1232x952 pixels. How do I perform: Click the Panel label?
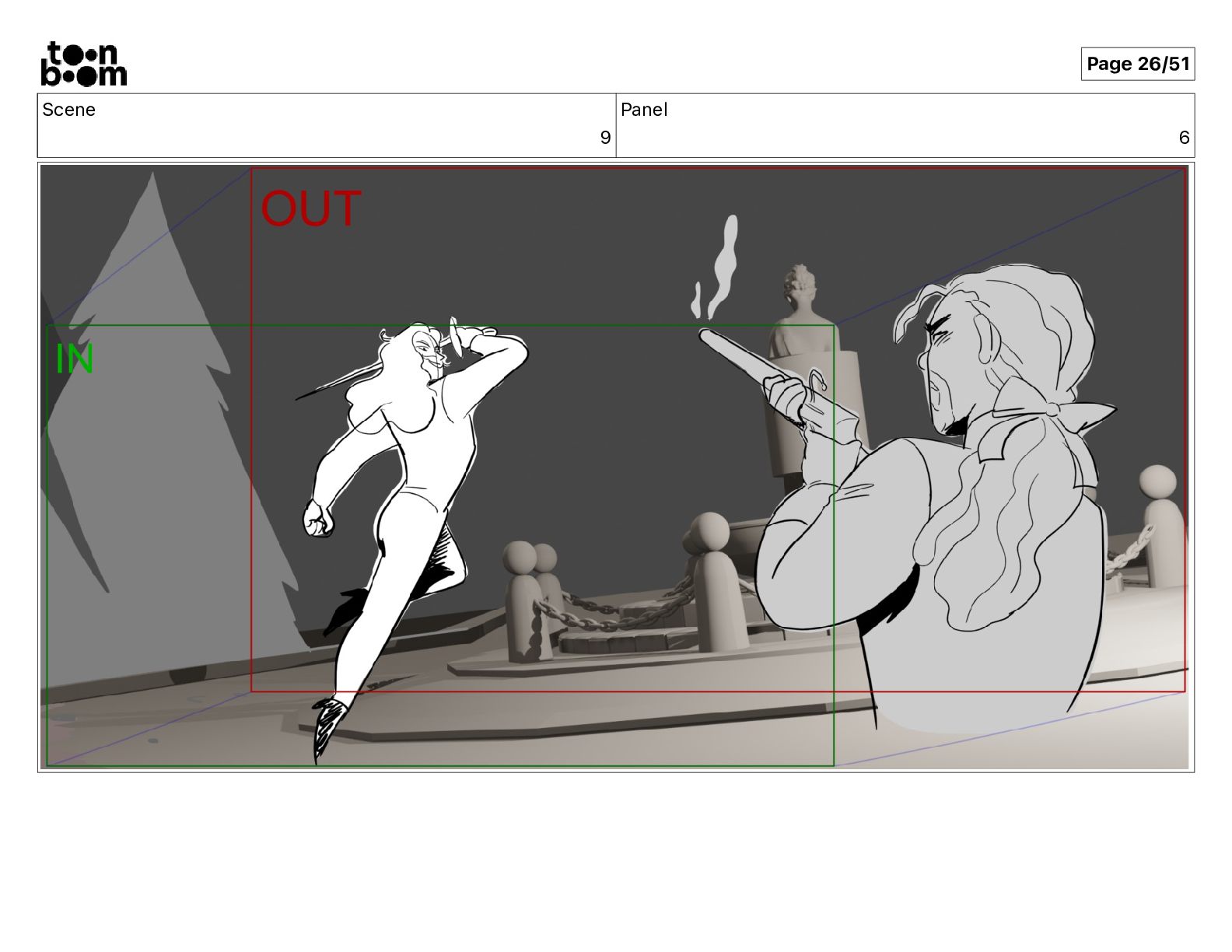click(644, 110)
